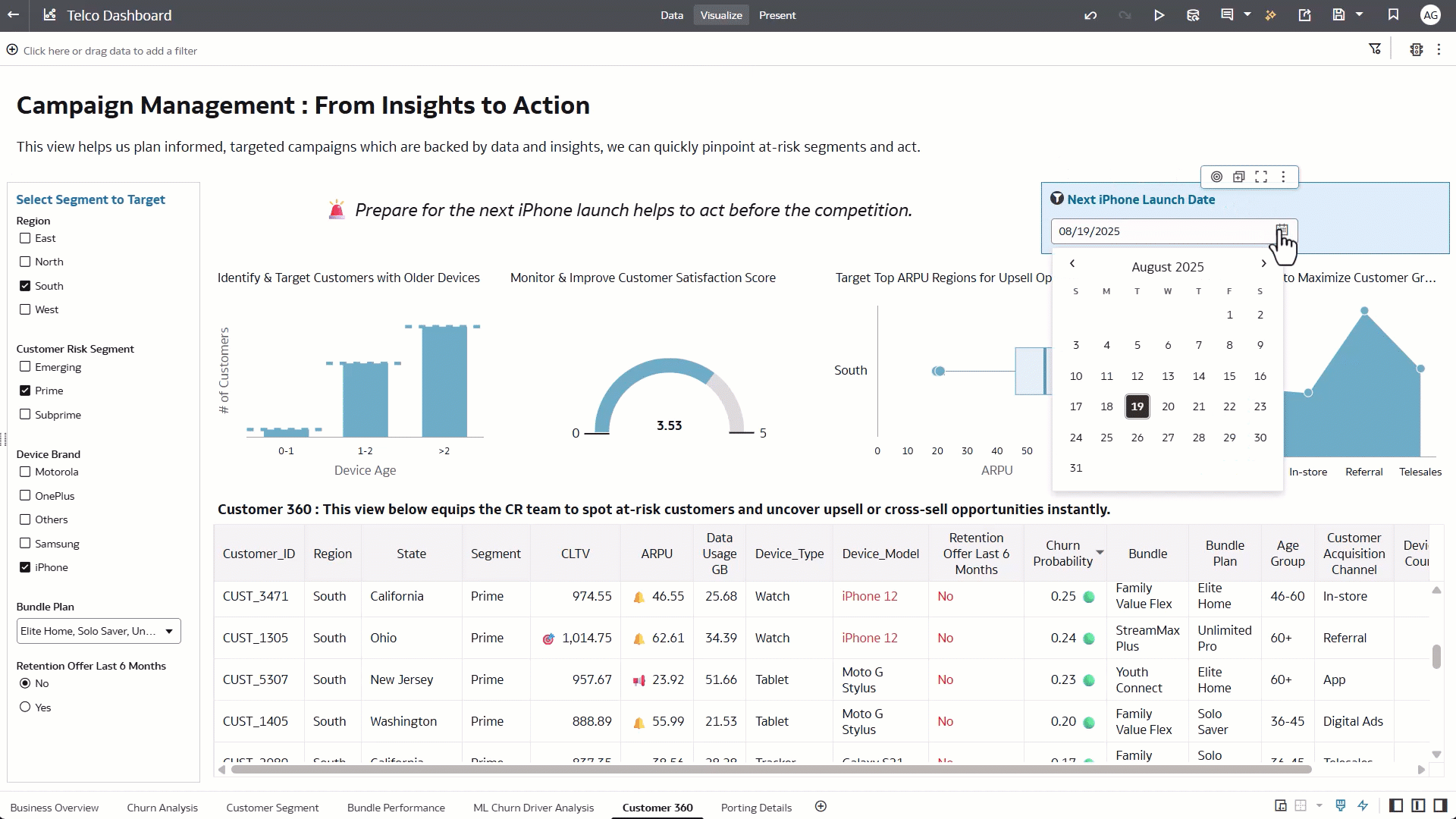Image resolution: width=1456 pixels, height=819 pixels.
Task: Click the add canvas plus icon
Action: pos(821,807)
